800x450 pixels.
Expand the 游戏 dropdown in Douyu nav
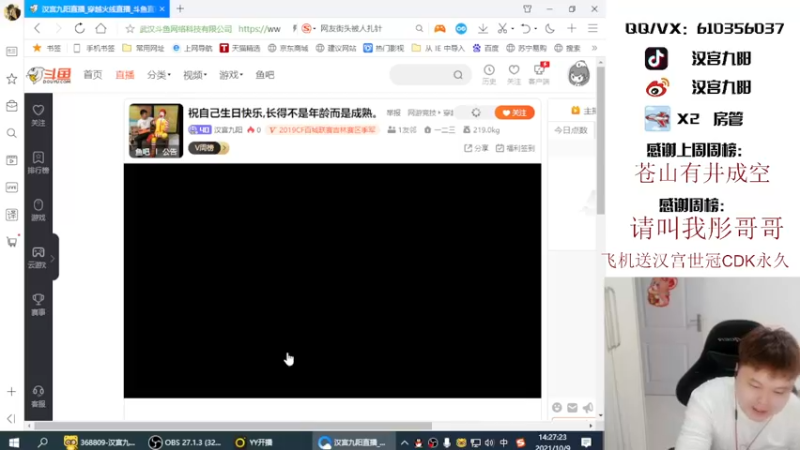click(231, 75)
